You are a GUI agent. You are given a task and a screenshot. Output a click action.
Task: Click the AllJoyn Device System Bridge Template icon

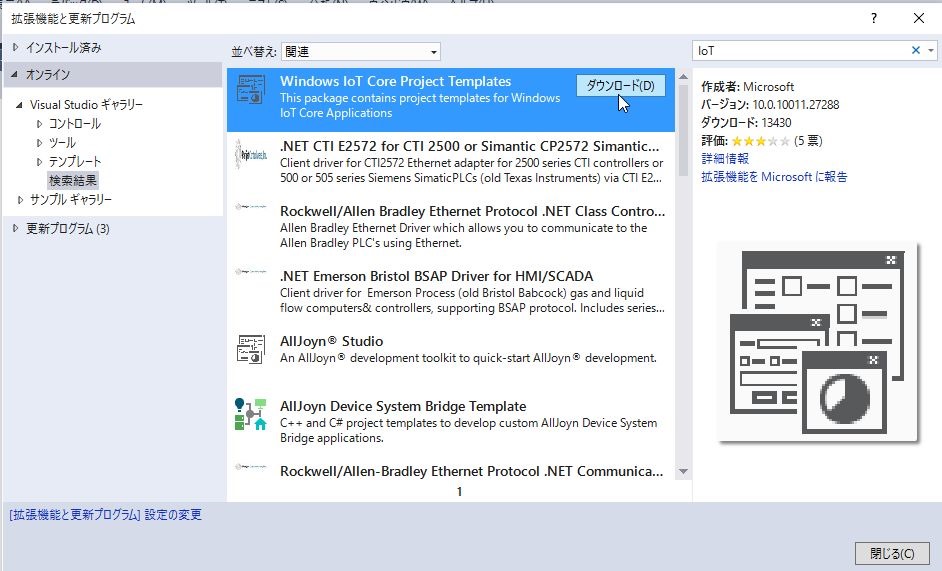click(250, 413)
